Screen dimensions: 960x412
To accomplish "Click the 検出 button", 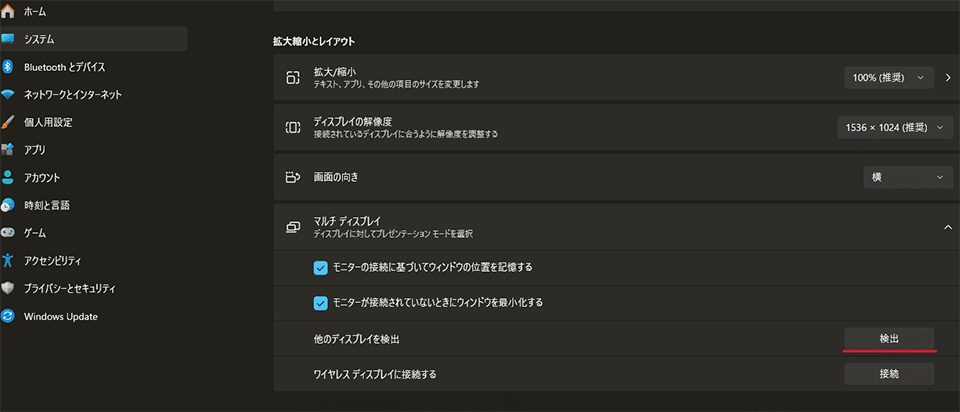I will [x=889, y=339].
